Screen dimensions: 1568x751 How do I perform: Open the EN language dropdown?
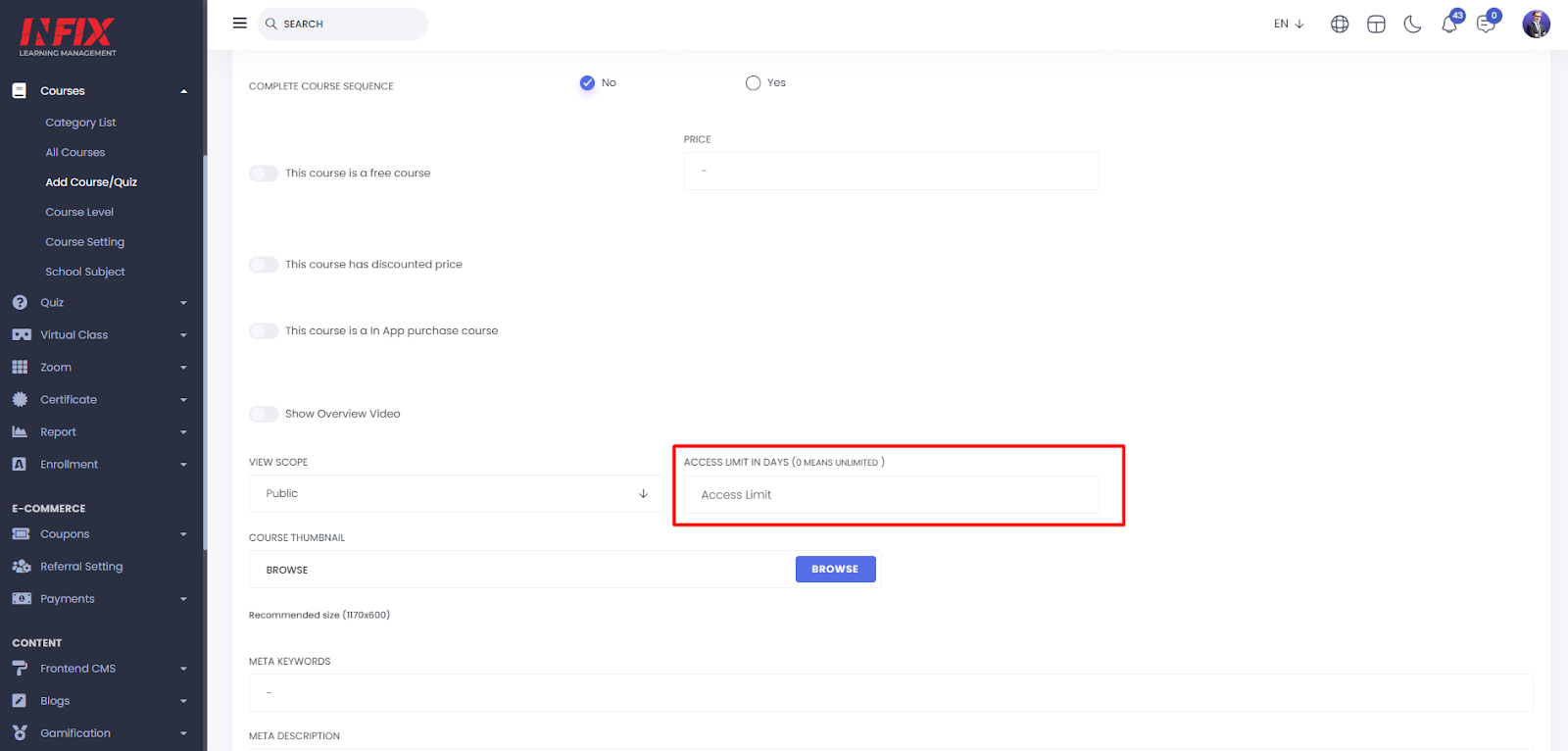coord(1289,24)
